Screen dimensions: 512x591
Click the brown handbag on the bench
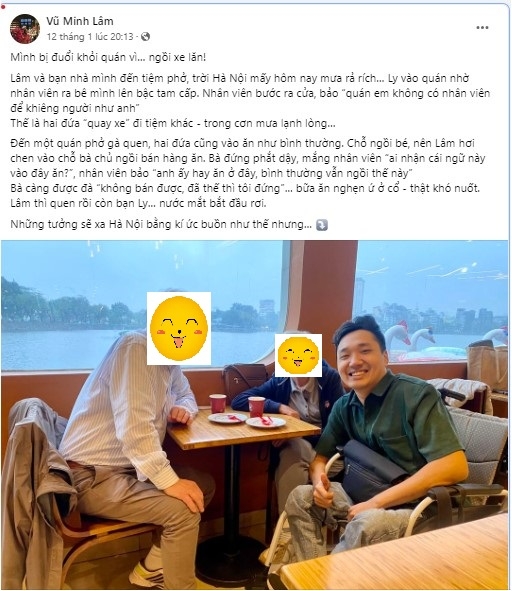pos(243,383)
